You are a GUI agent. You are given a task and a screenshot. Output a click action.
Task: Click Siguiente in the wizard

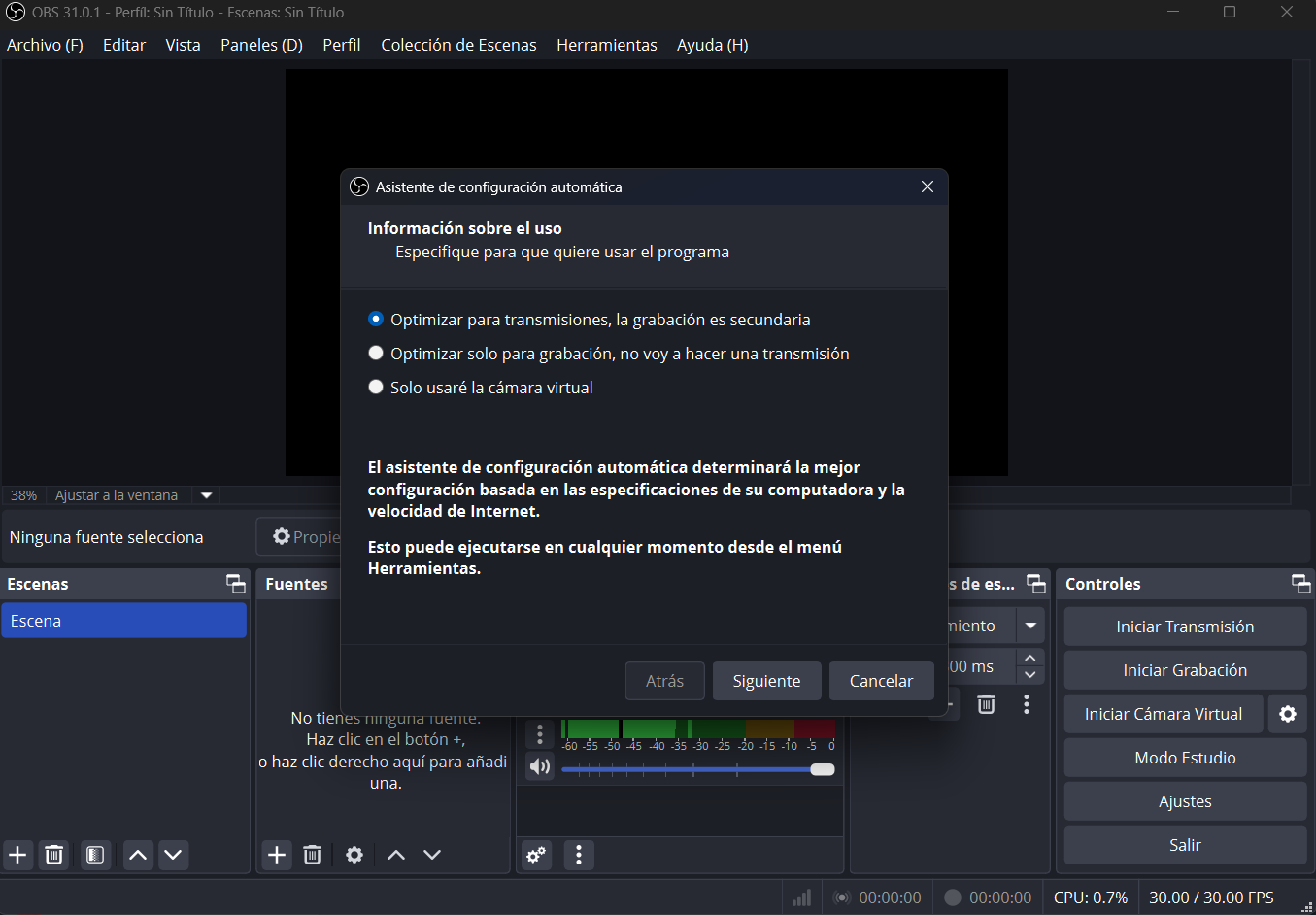(766, 681)
